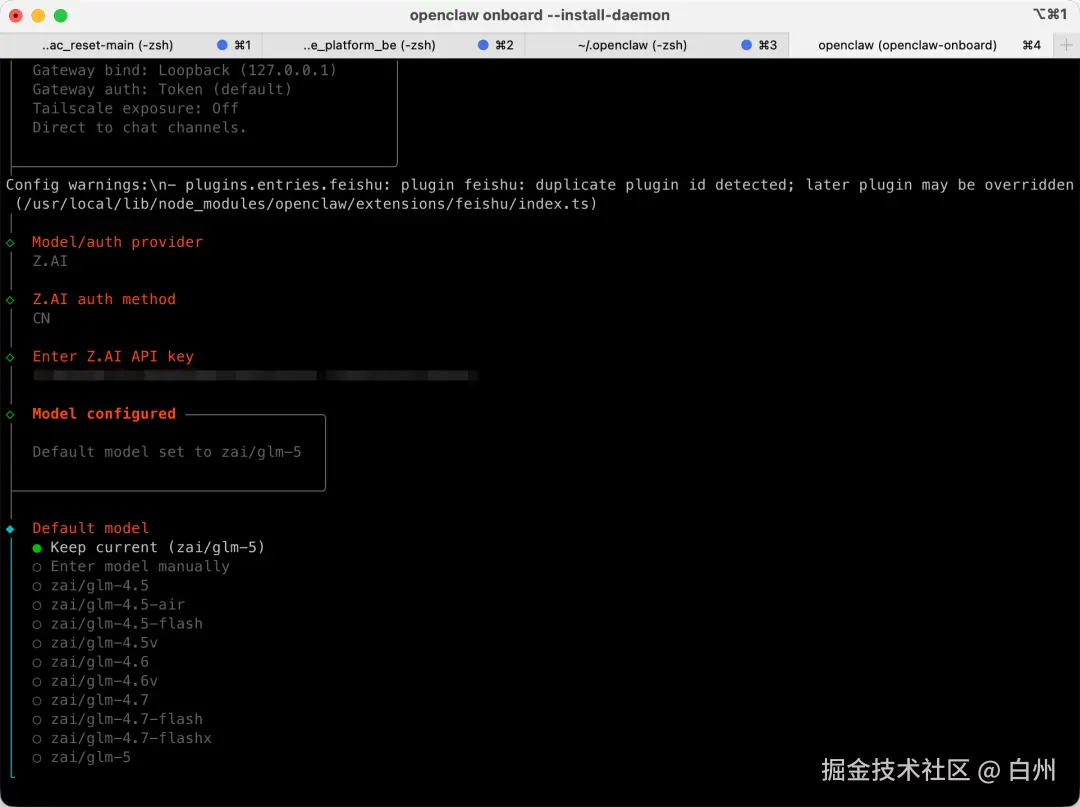Switch to ..e_platform_be (-zsh) tab
This screenshot has height=807, width=1080.
(394, 45)
